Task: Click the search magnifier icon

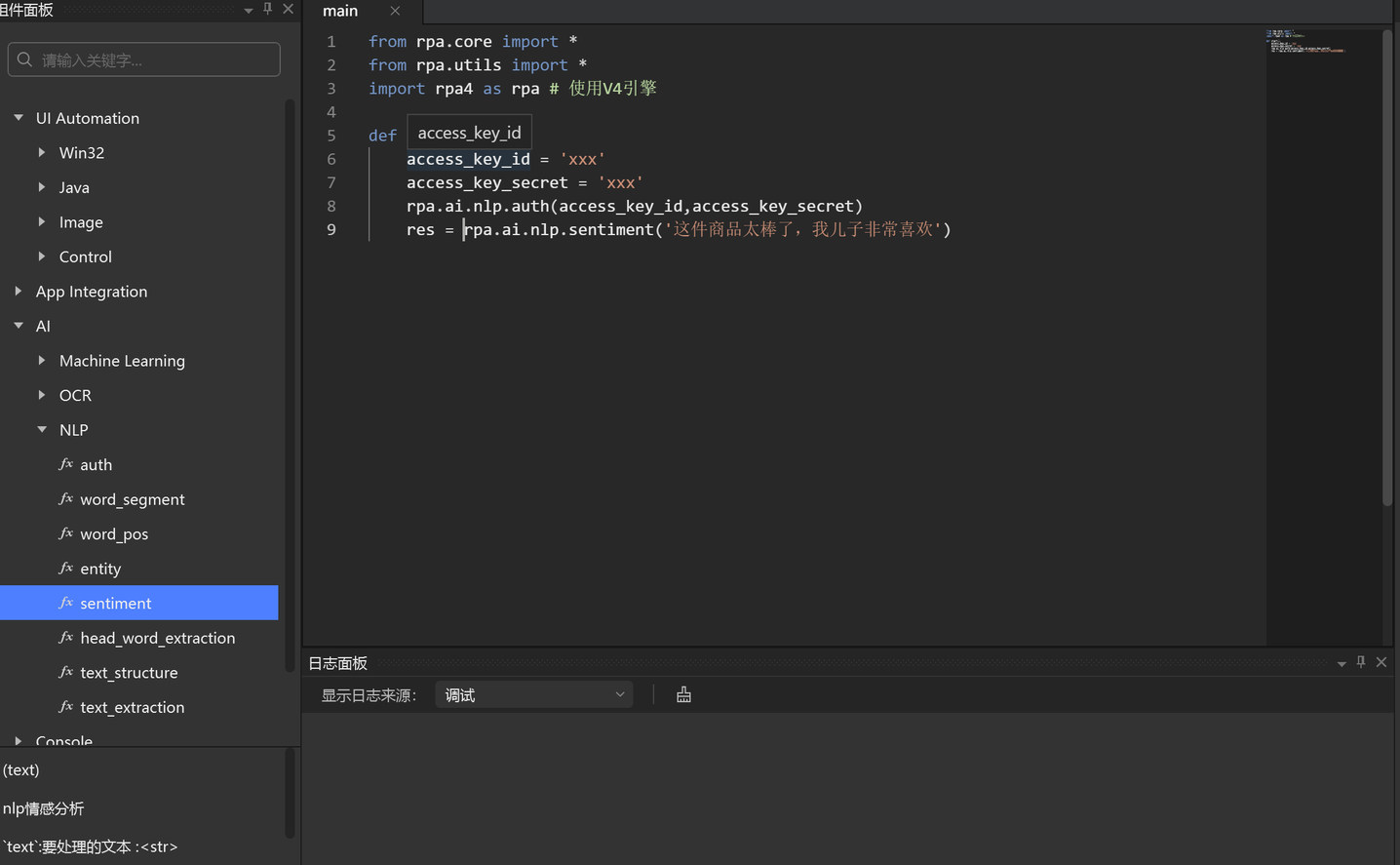Action: (x=24, y=59)
